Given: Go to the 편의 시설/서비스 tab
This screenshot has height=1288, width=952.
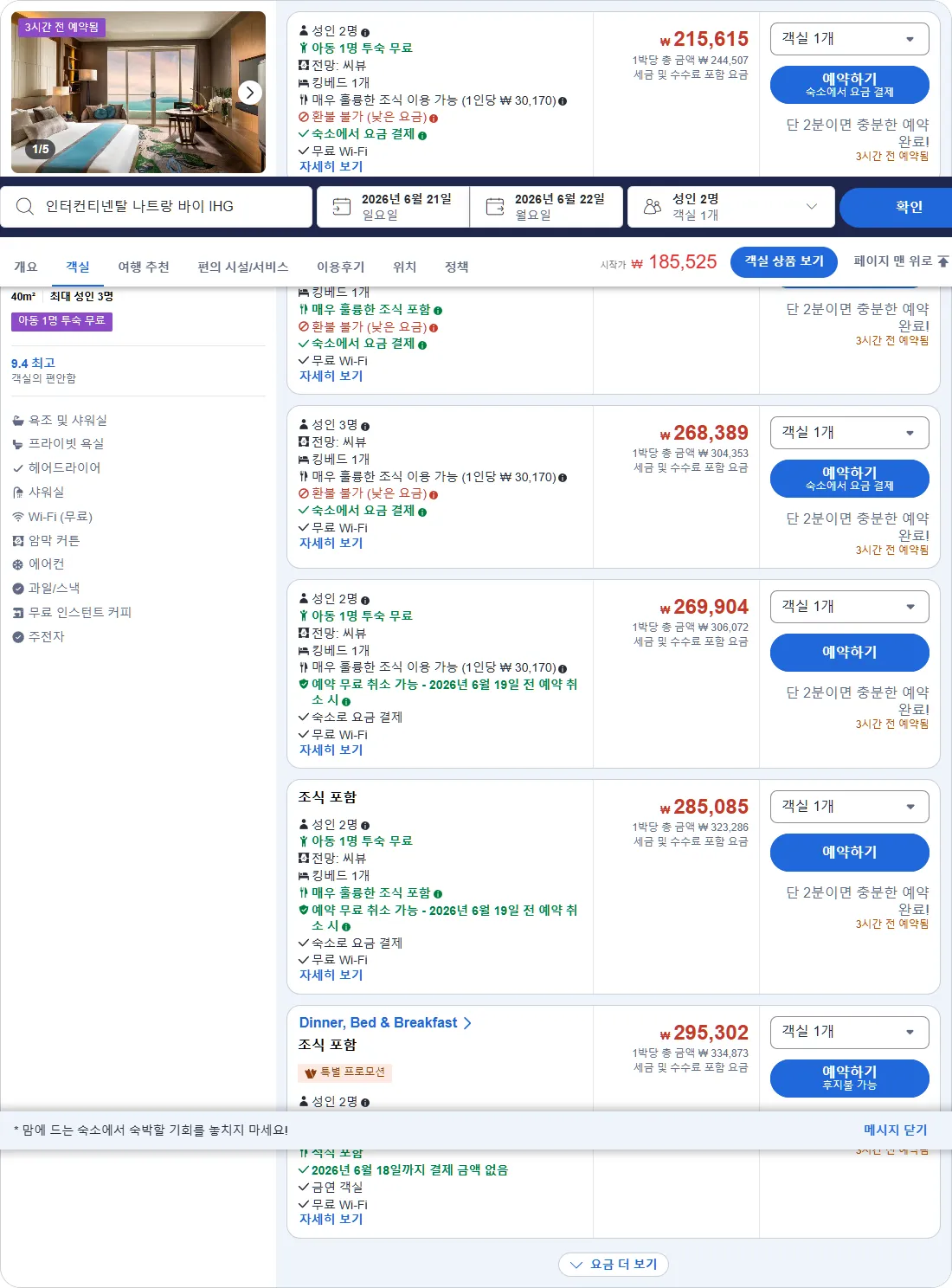Looking at the screenshot, I should tap(243, 267).
